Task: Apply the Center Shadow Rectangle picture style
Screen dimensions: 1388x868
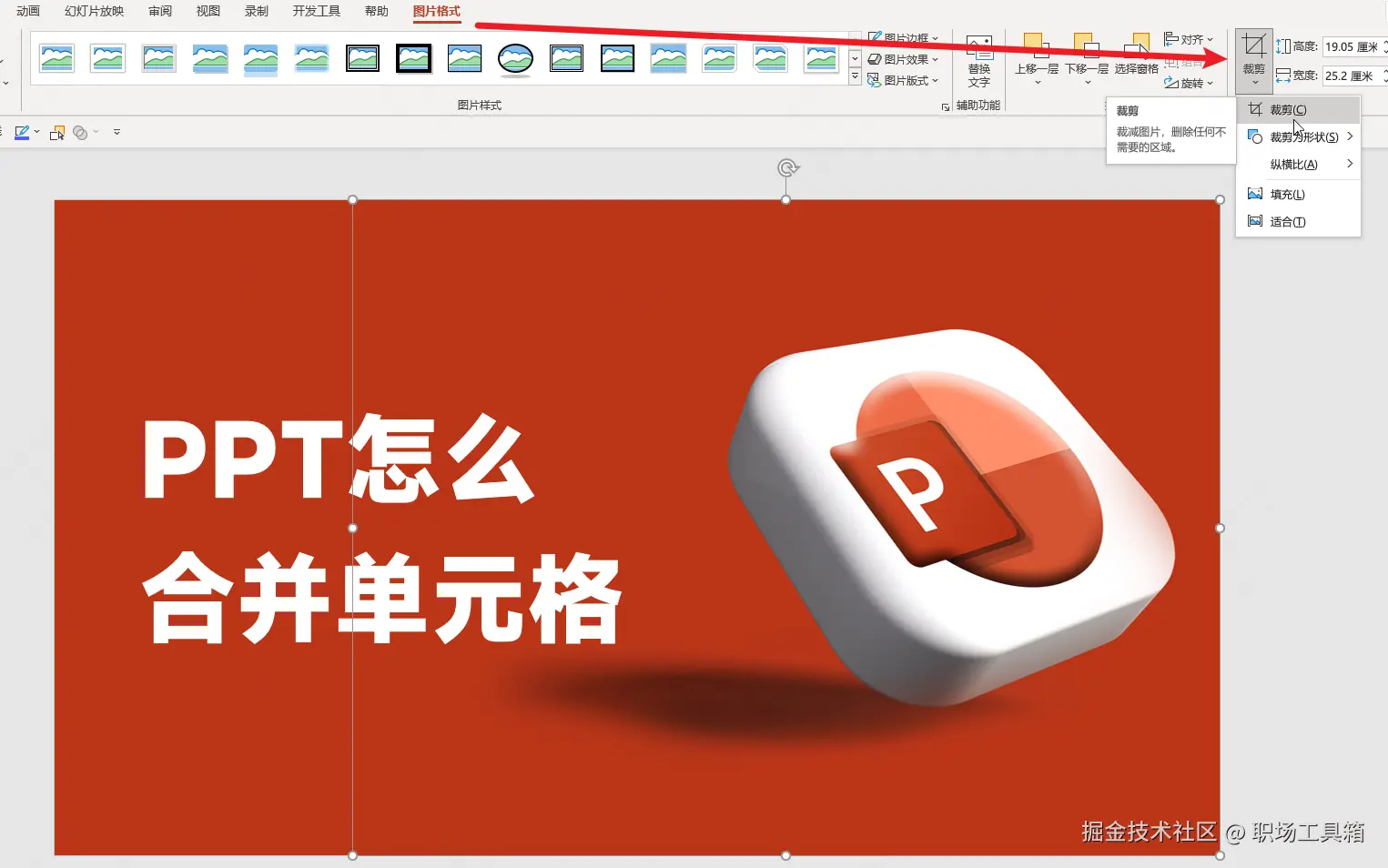Action: tap(668, 59)
